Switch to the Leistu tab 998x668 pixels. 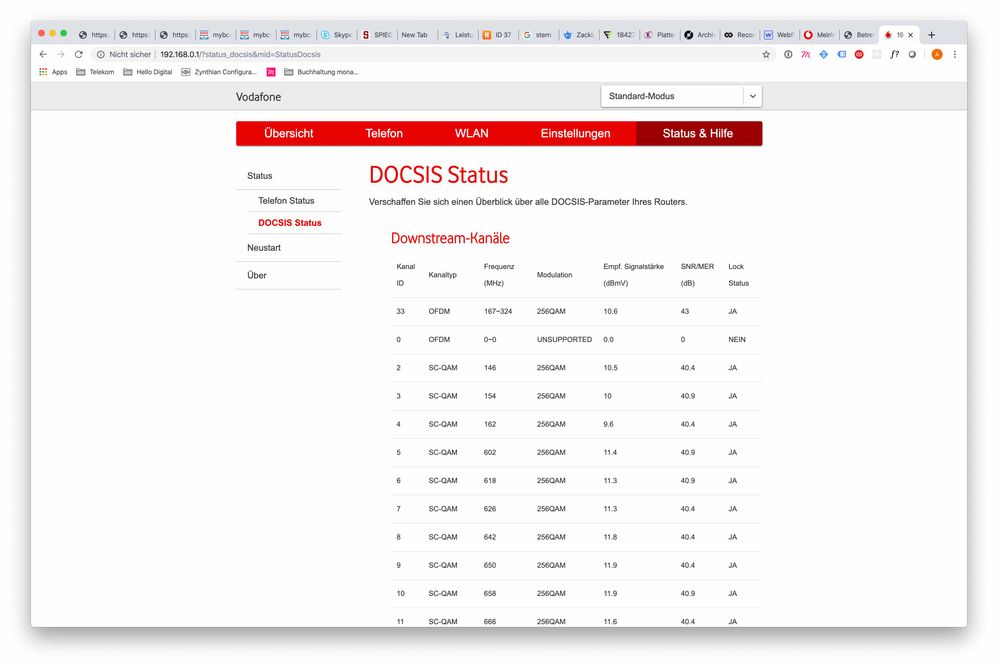pos(458,35)
